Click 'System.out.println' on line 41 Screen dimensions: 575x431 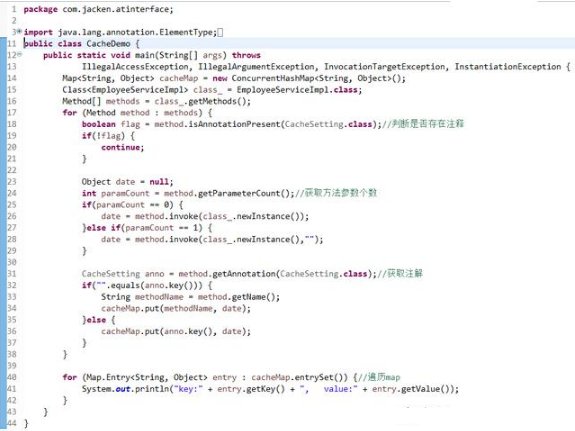pos(125,389)
